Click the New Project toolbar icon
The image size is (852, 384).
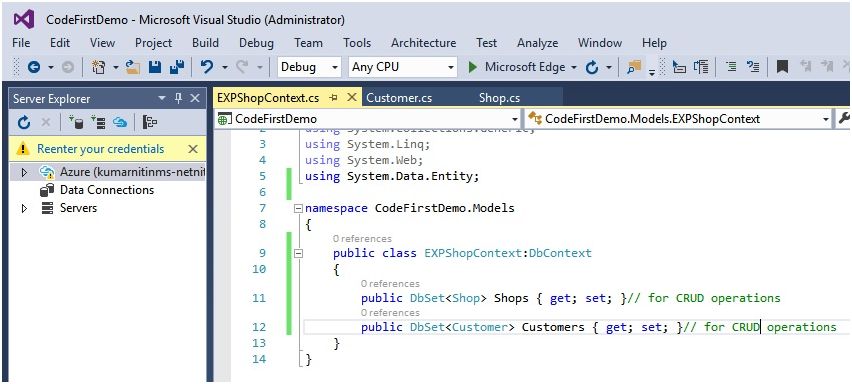[98, 67]
